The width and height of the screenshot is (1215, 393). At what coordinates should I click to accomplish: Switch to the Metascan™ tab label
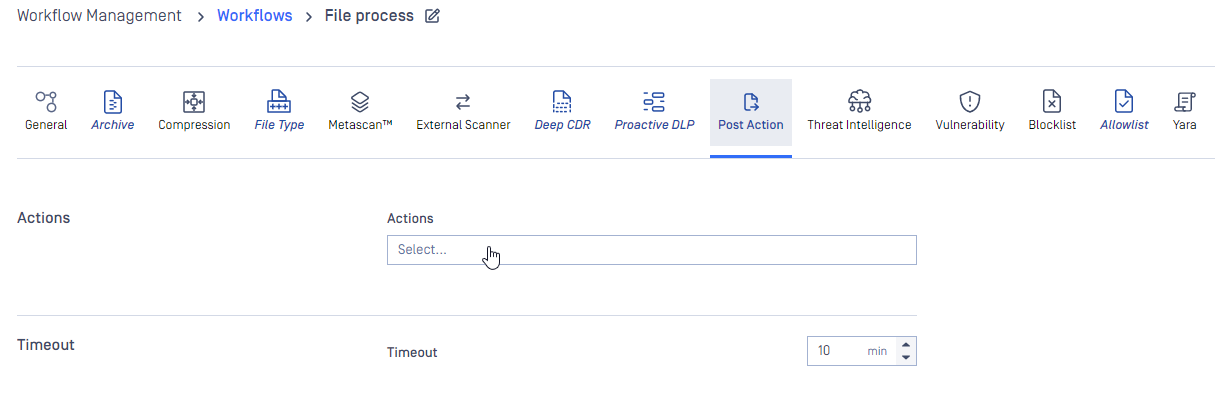[x=360, y=125]
